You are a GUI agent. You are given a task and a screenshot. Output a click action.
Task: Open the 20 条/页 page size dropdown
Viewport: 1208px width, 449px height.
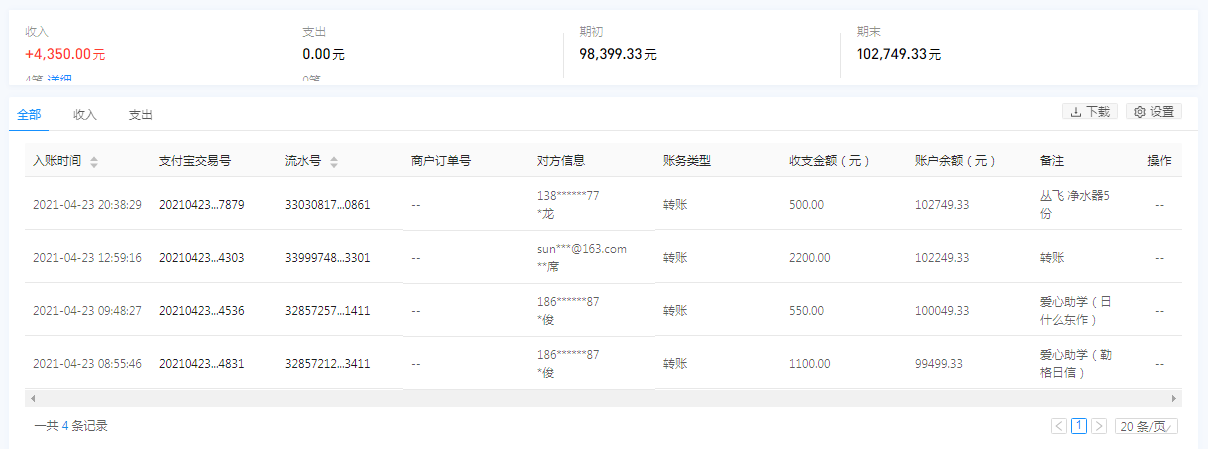[1146, 426]
